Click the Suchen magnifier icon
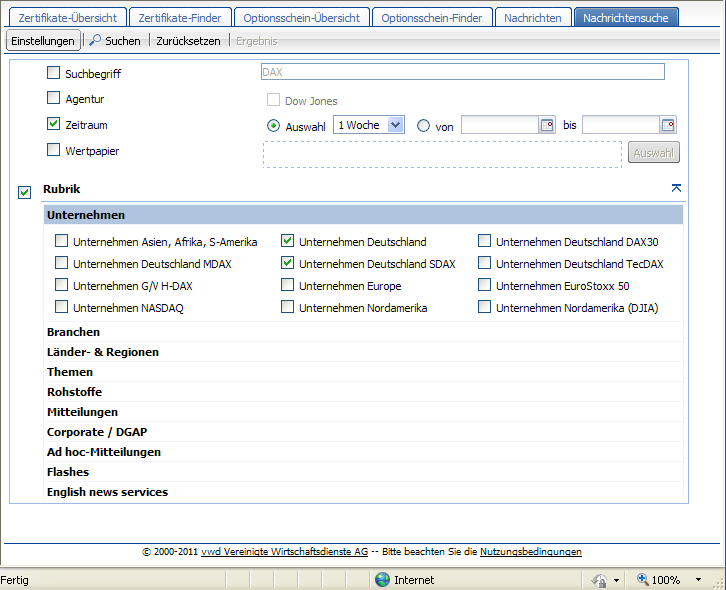726x590 pixels. (95, 41)
